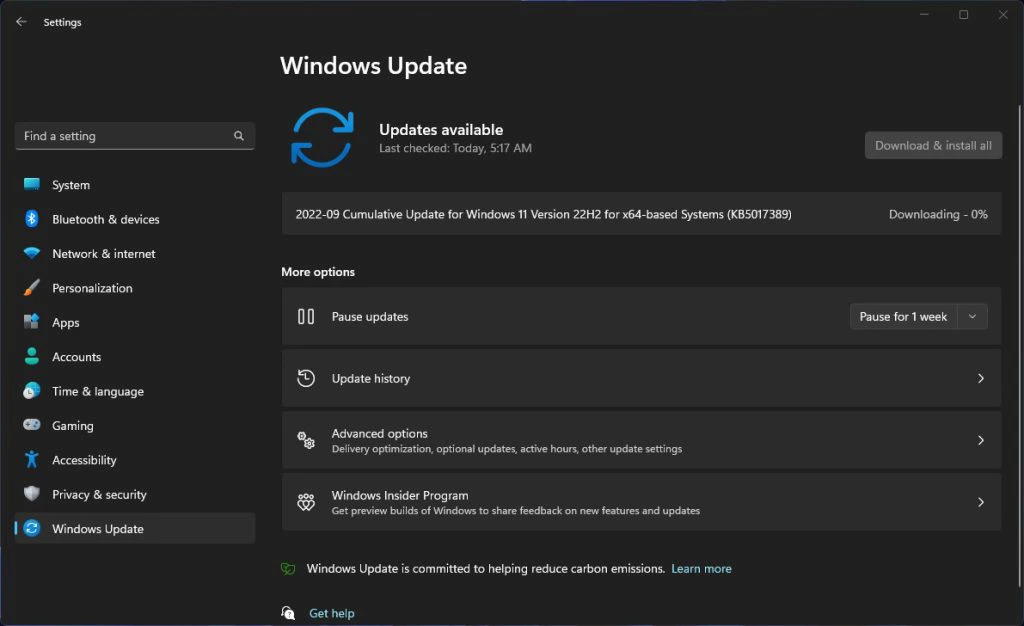Viewport: 1024px width, 626px height.
Task: Click the Get help link
Action: (331, 613)
